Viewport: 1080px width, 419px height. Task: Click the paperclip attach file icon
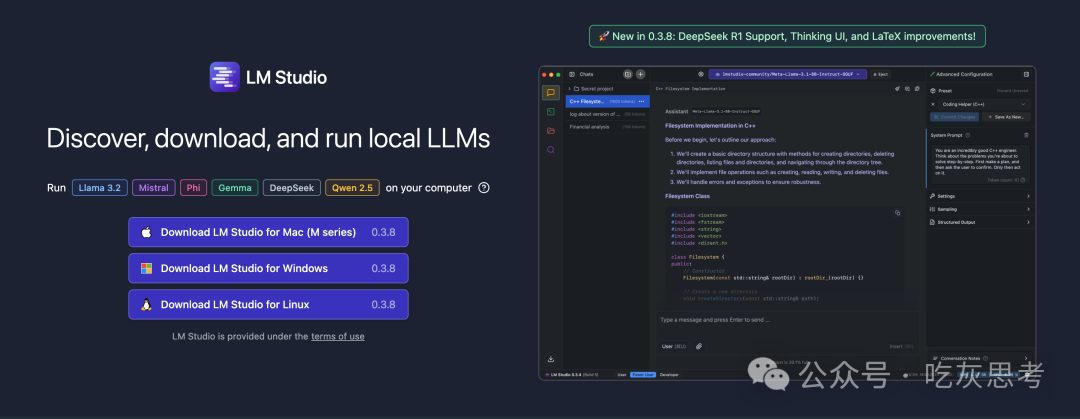coord(698,346)
